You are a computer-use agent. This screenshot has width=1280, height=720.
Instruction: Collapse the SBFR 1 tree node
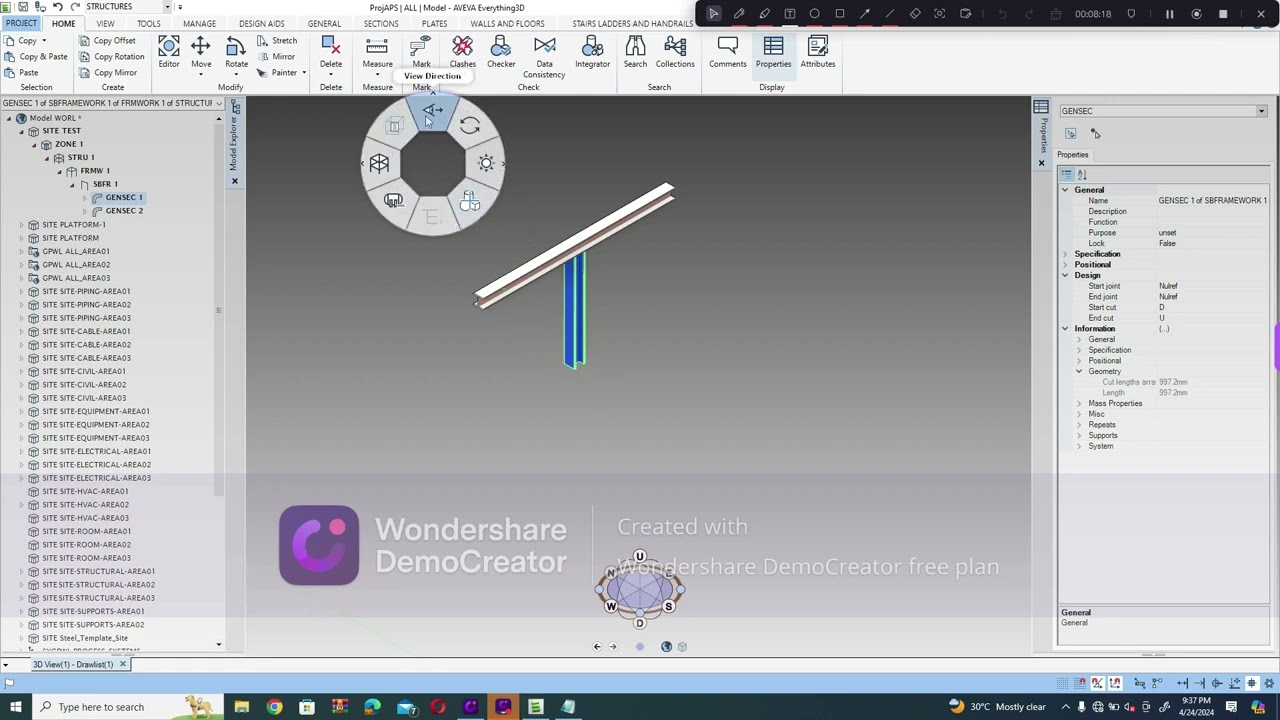point(72,185)
